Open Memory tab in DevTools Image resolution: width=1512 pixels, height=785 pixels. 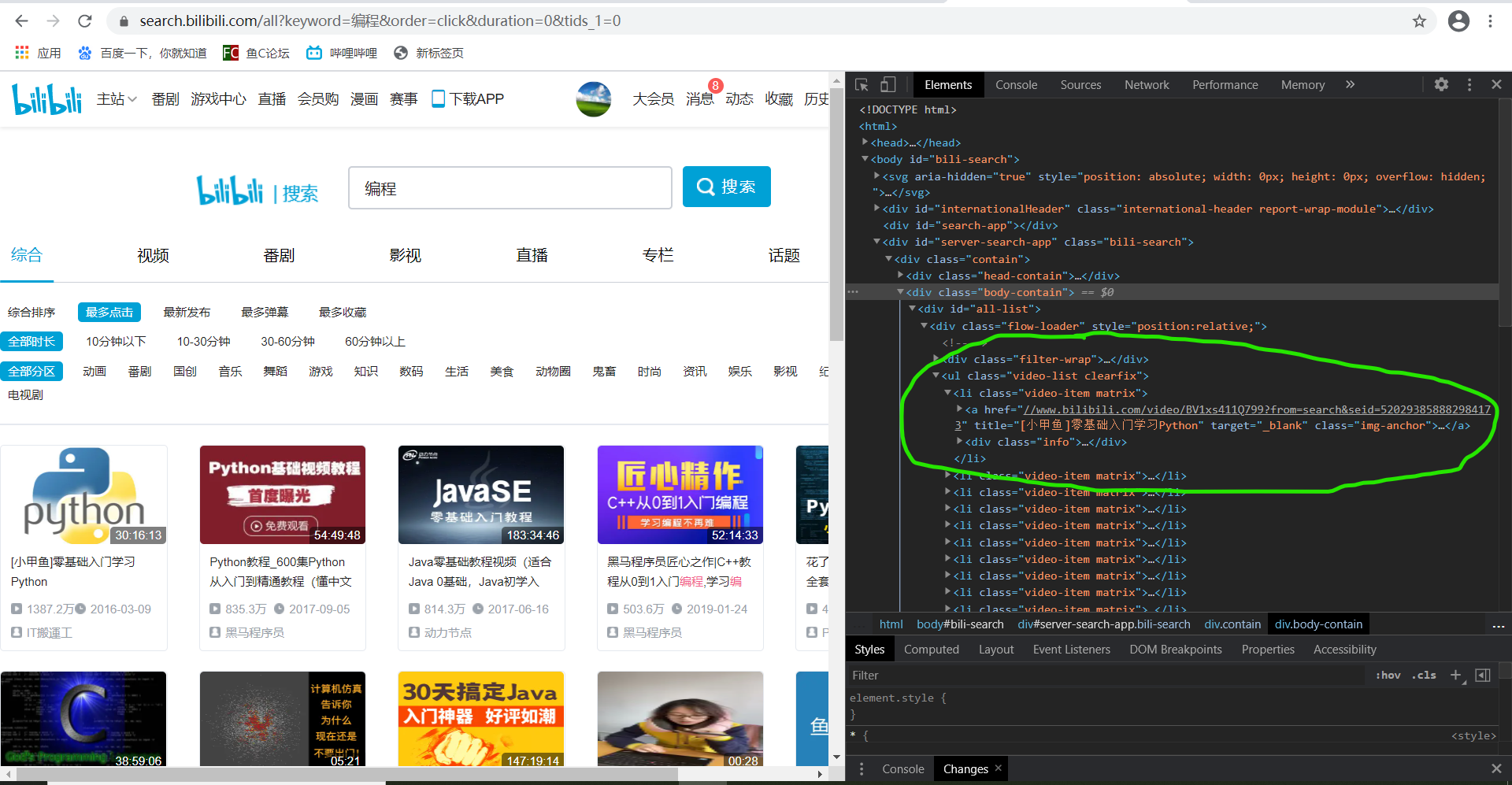[1303, 85]
